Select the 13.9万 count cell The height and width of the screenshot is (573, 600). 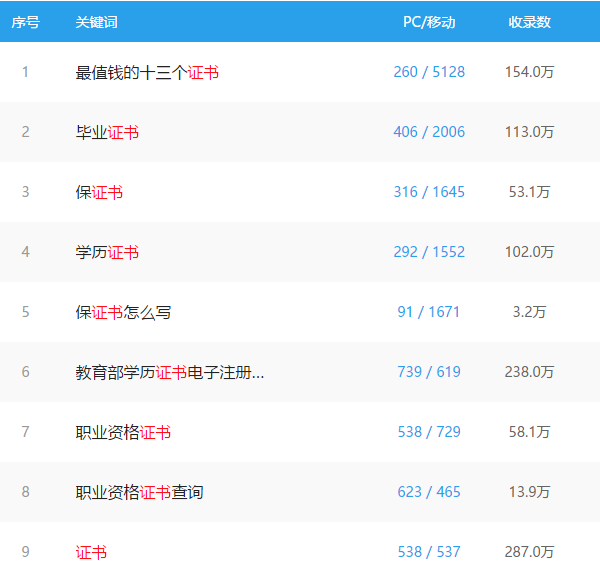click(530, 492)
